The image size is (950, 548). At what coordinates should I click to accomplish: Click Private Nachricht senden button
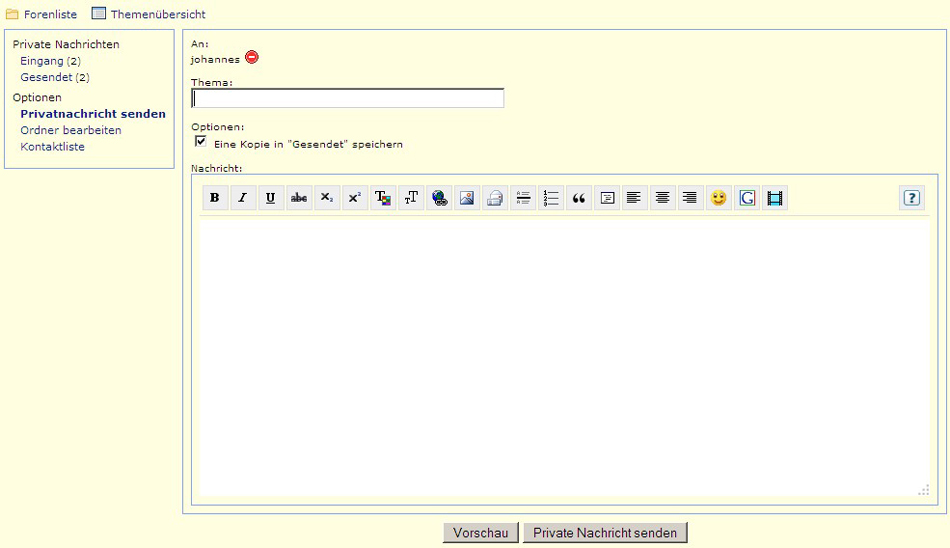605,533
